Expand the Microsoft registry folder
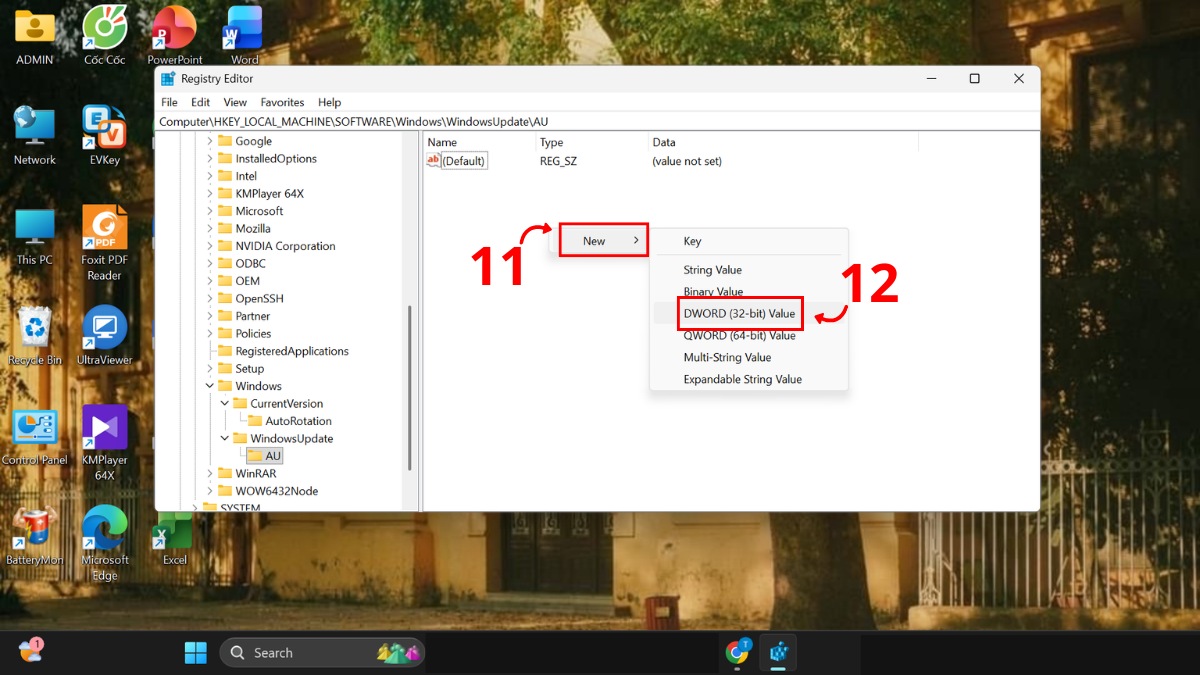 pyautogui.click(x=210, y=210)
